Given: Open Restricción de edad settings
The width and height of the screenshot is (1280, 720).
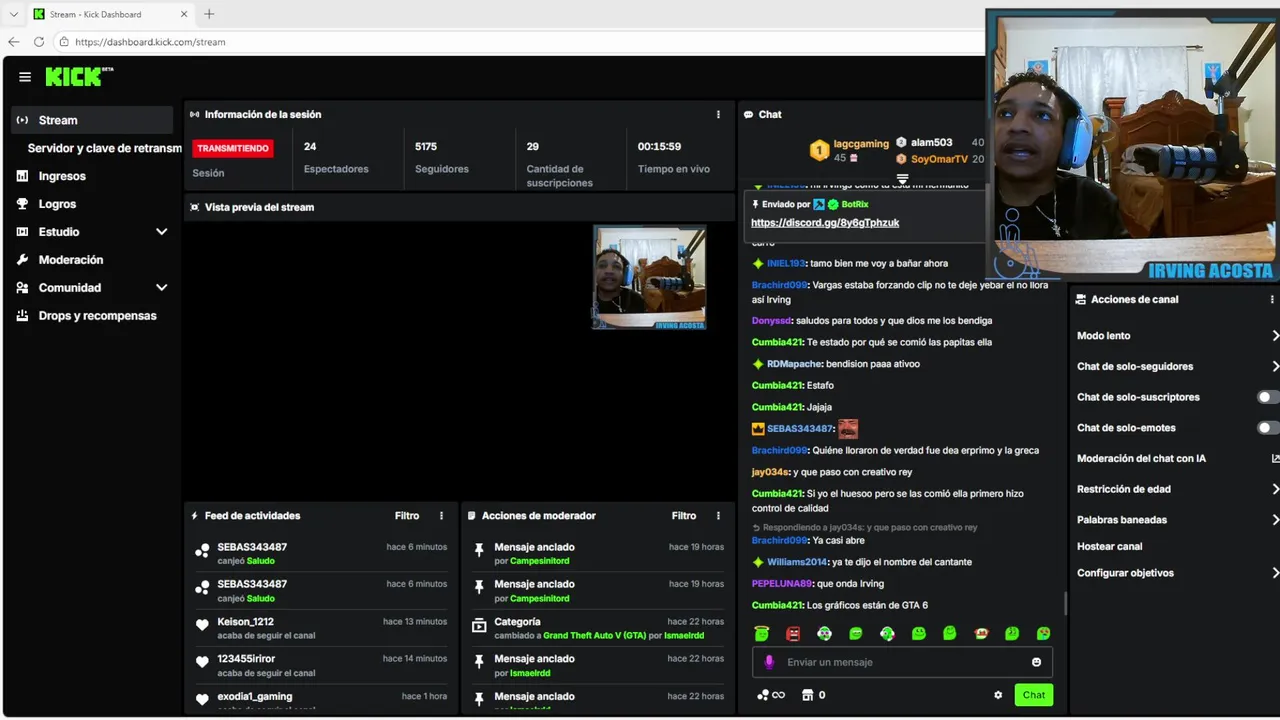Looking at the screenshot, I should point(1176,490).
